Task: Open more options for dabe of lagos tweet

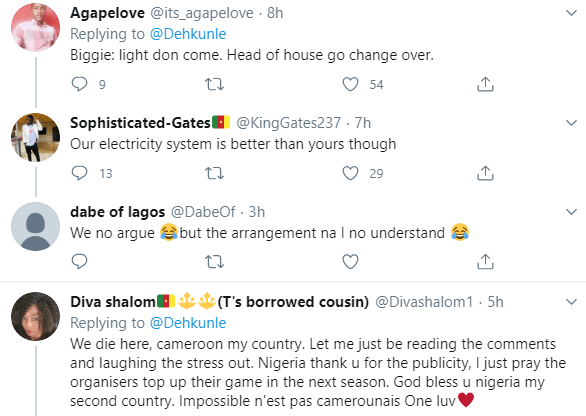Action: 571,212
